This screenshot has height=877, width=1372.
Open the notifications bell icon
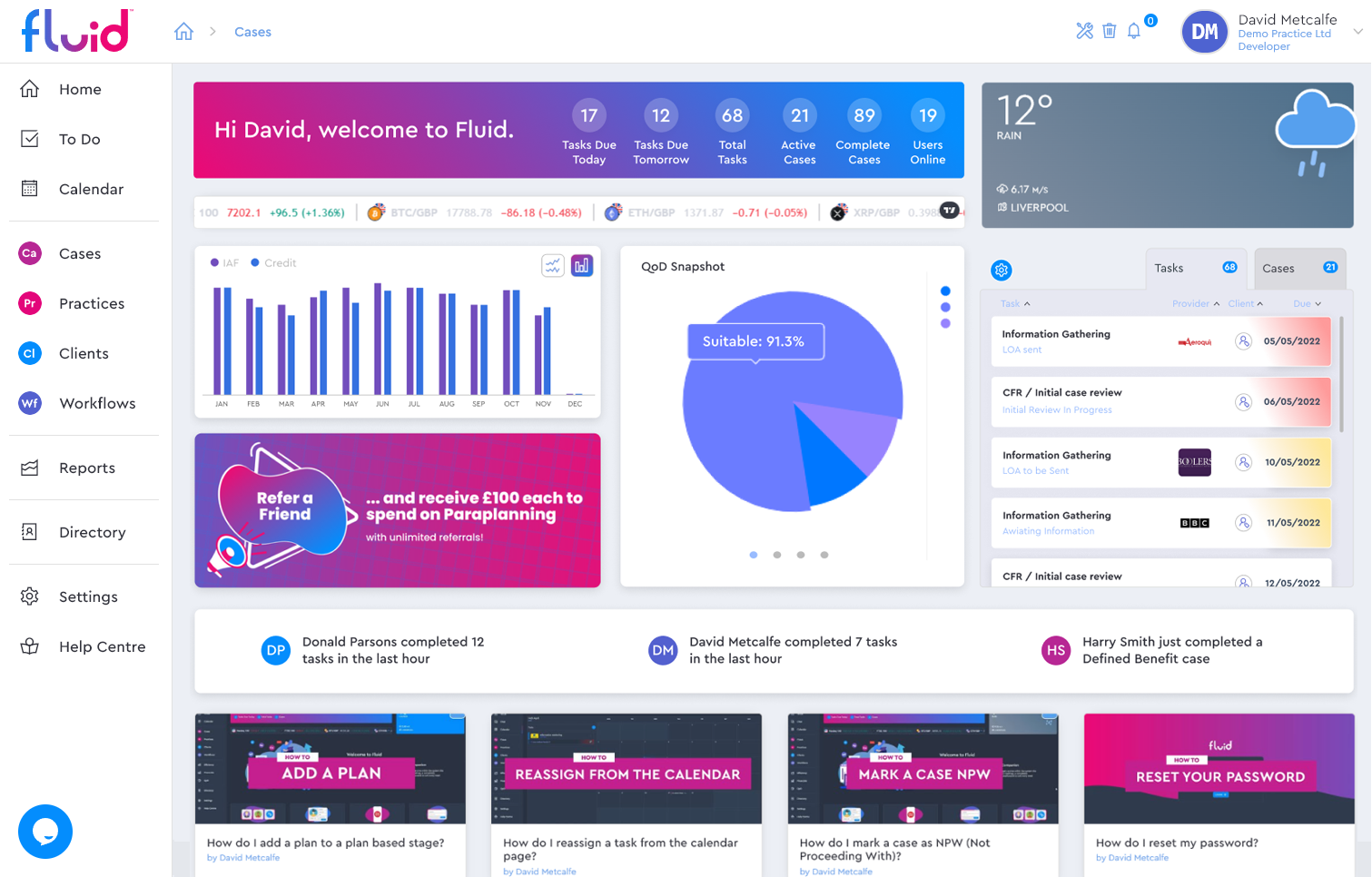pyautogui.click(x=1134, y=31)
